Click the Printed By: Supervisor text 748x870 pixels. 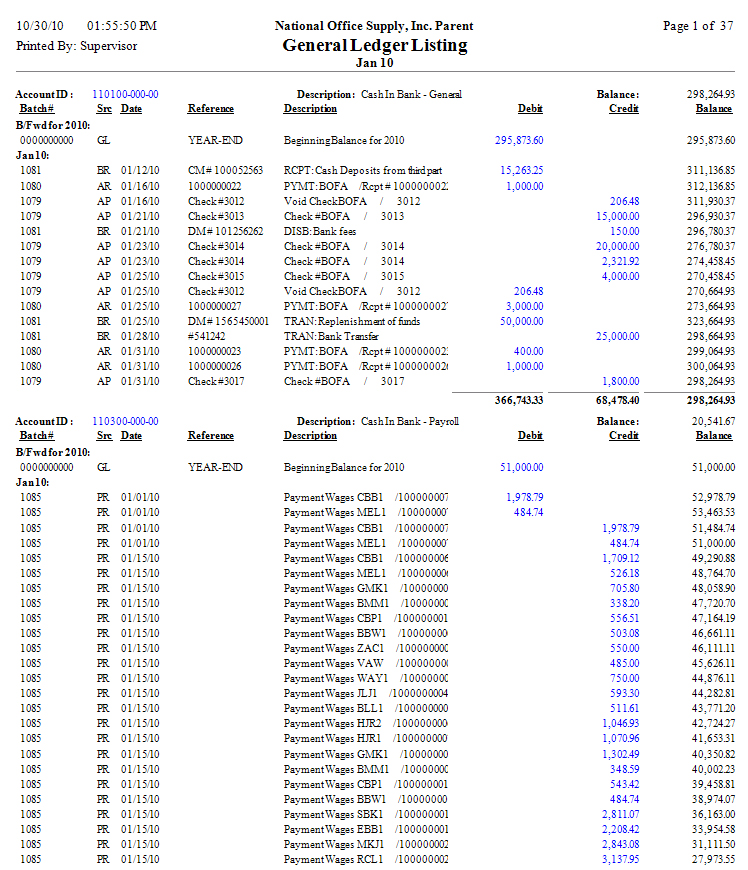(77, 46)
